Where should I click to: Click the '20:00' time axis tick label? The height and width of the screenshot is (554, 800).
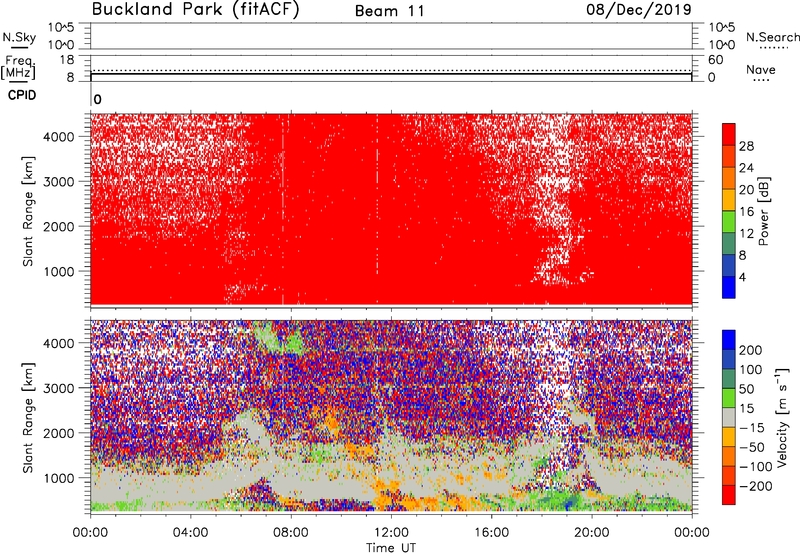592,533
